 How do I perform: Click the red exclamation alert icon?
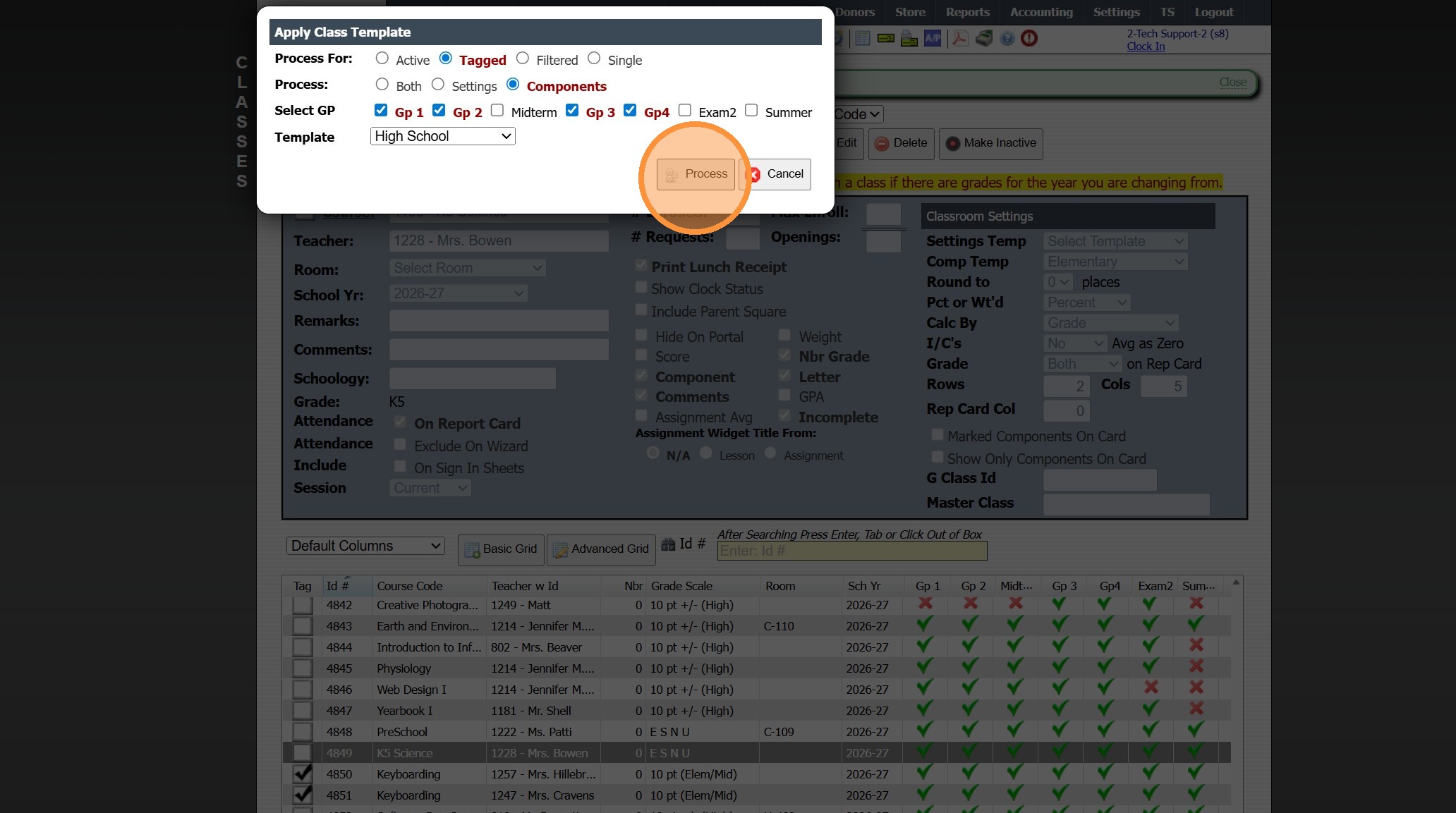tap(1029, 38)
